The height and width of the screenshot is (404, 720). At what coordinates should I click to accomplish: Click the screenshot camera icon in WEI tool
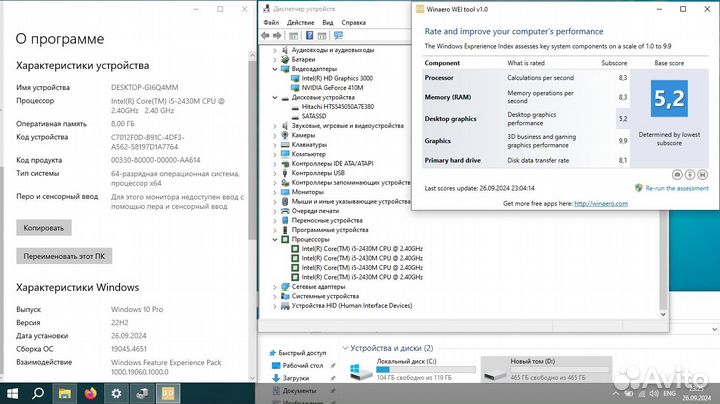point(677,174)
